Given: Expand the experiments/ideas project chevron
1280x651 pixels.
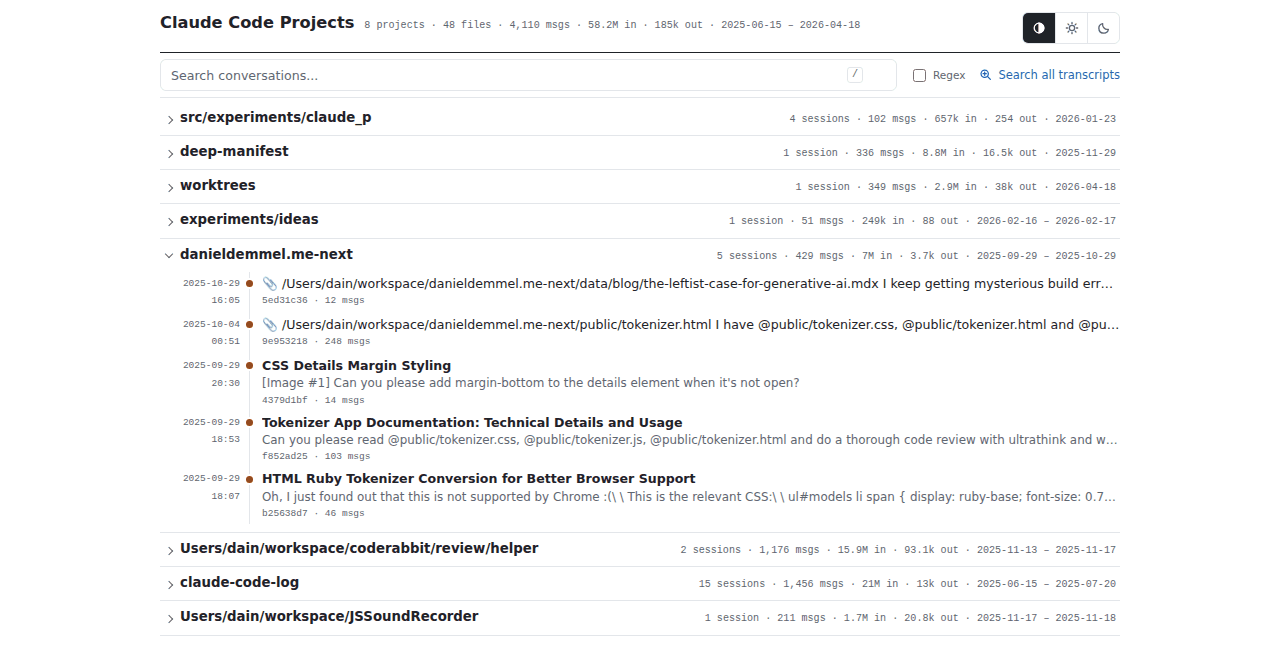Looking at the screenshot, I should click(x=170, y=221).
